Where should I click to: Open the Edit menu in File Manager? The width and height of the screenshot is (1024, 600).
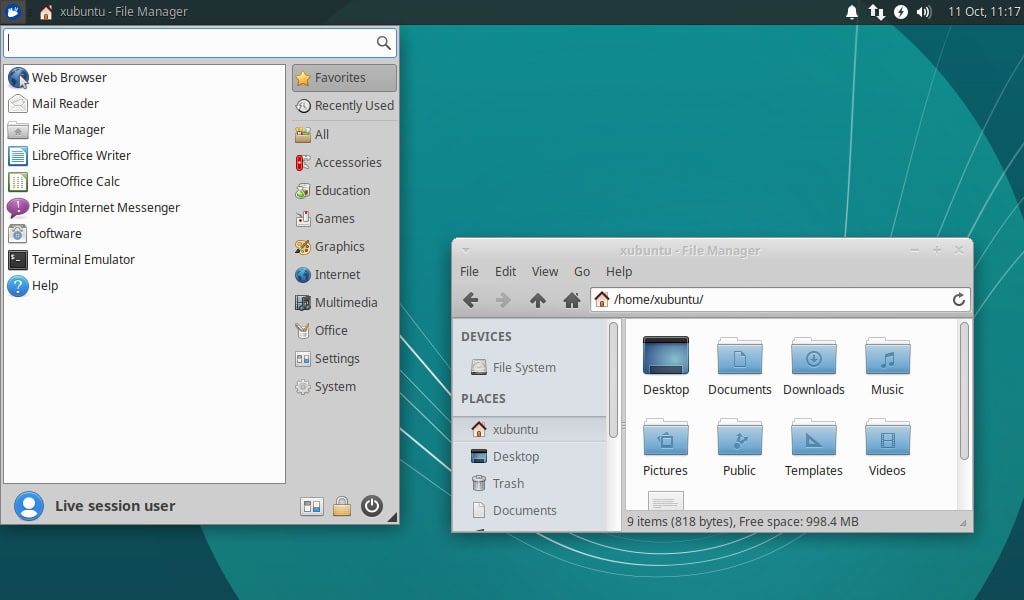click(505, 271)
